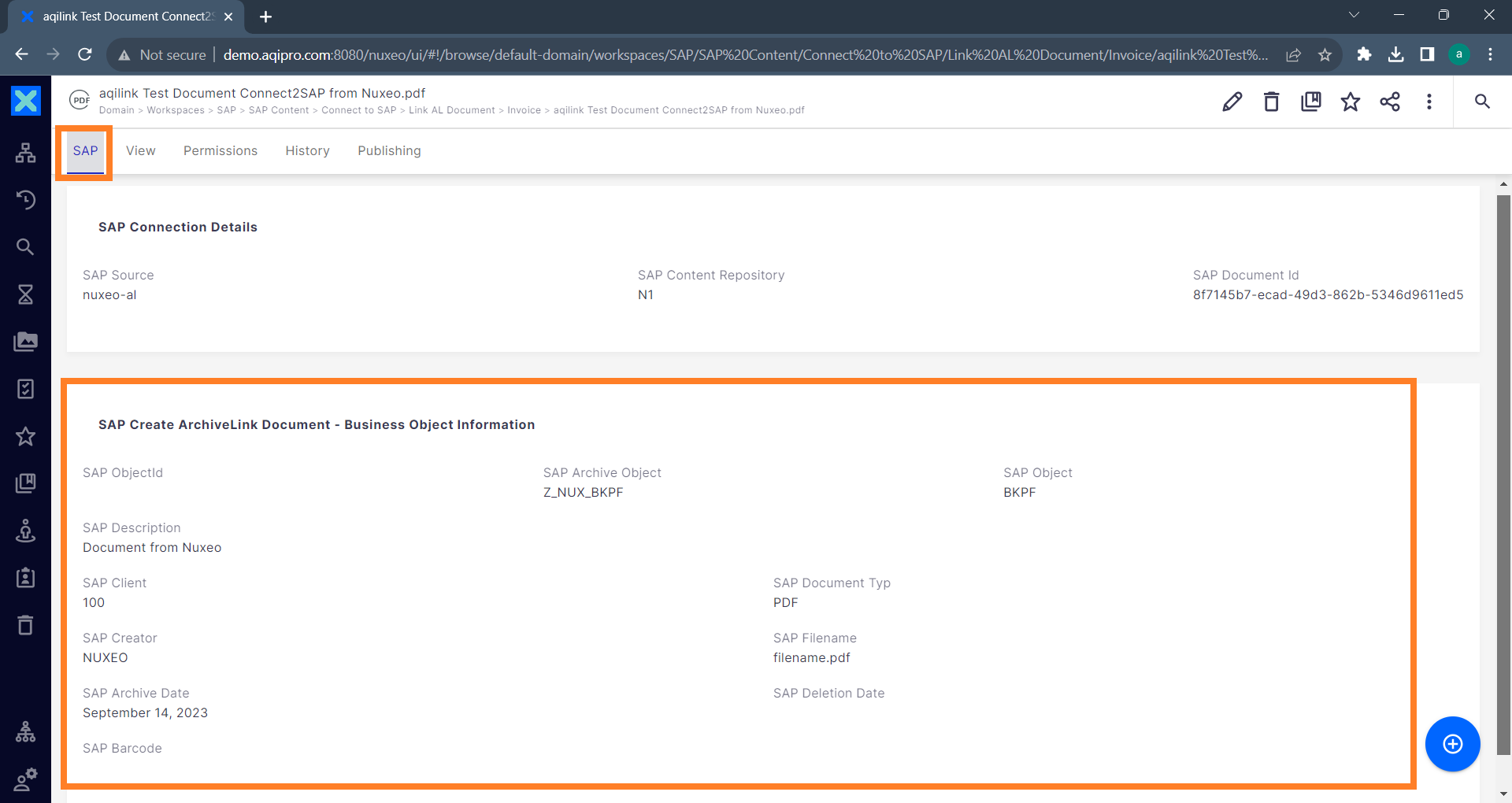Share document with share icon
Image resolution: width=1512 pixels, height=803 pixels.
click(1390, 102)
